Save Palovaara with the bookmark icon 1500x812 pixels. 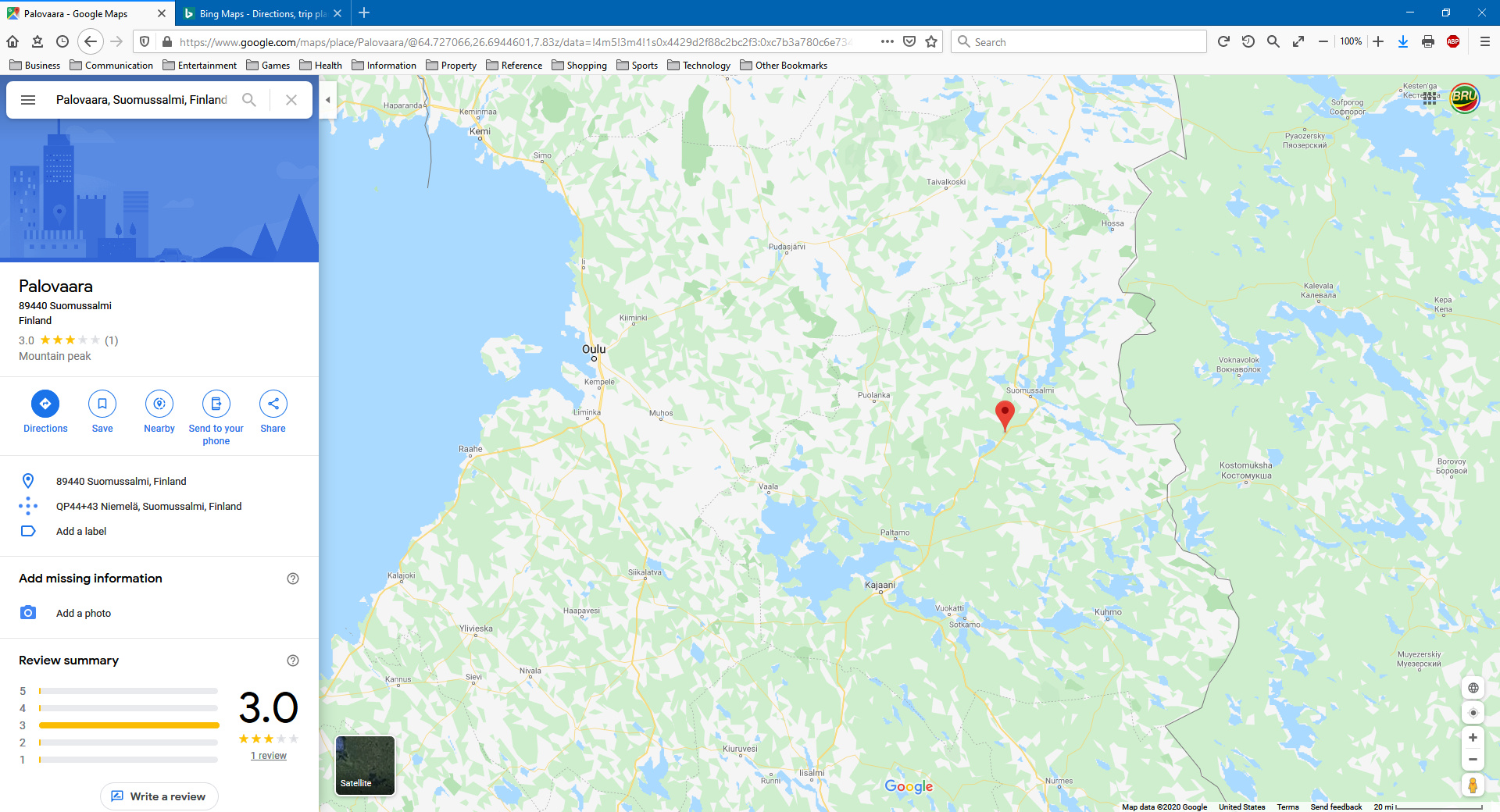pos(102,404)
